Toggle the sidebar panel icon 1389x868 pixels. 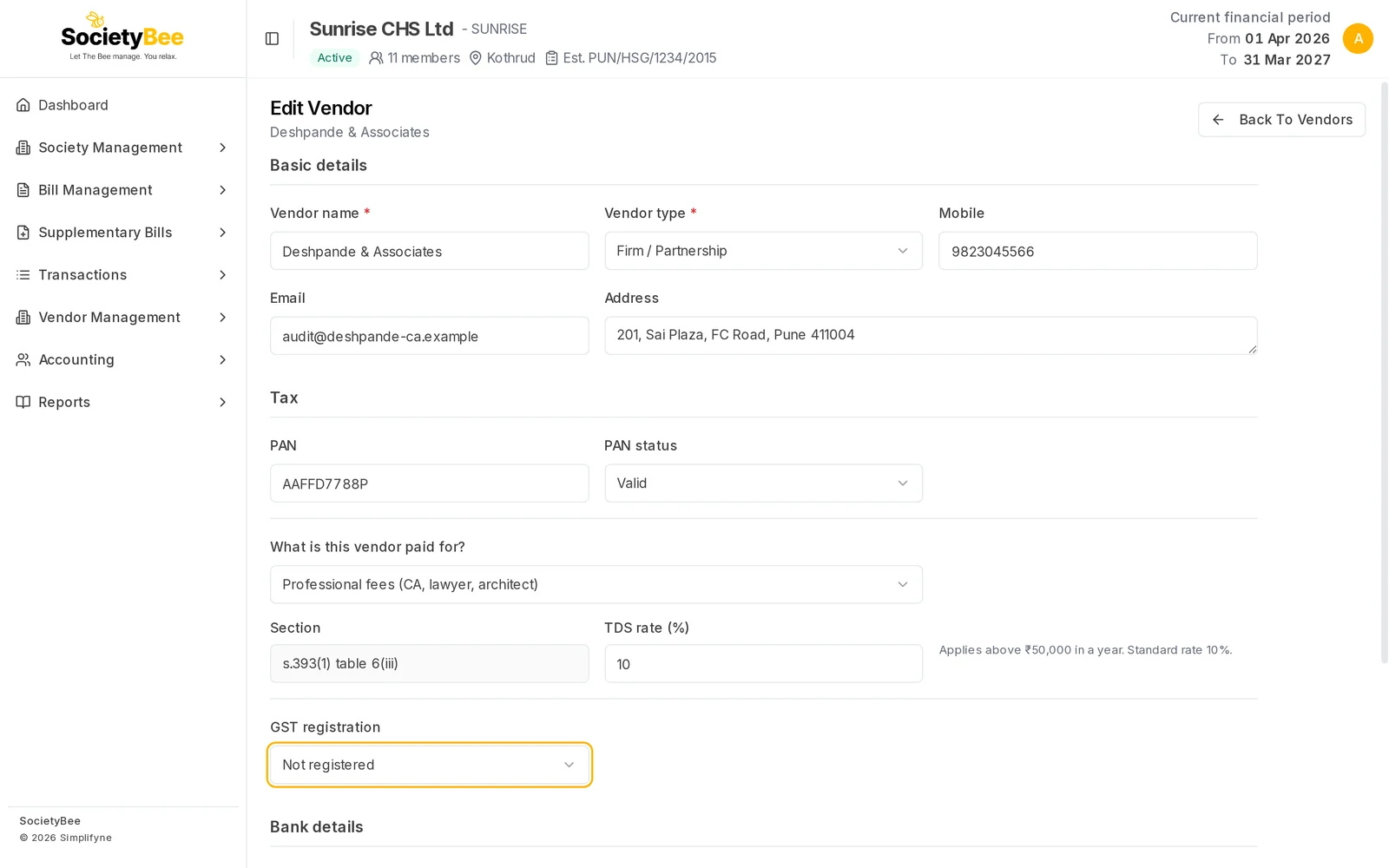[x=272, y=39]
